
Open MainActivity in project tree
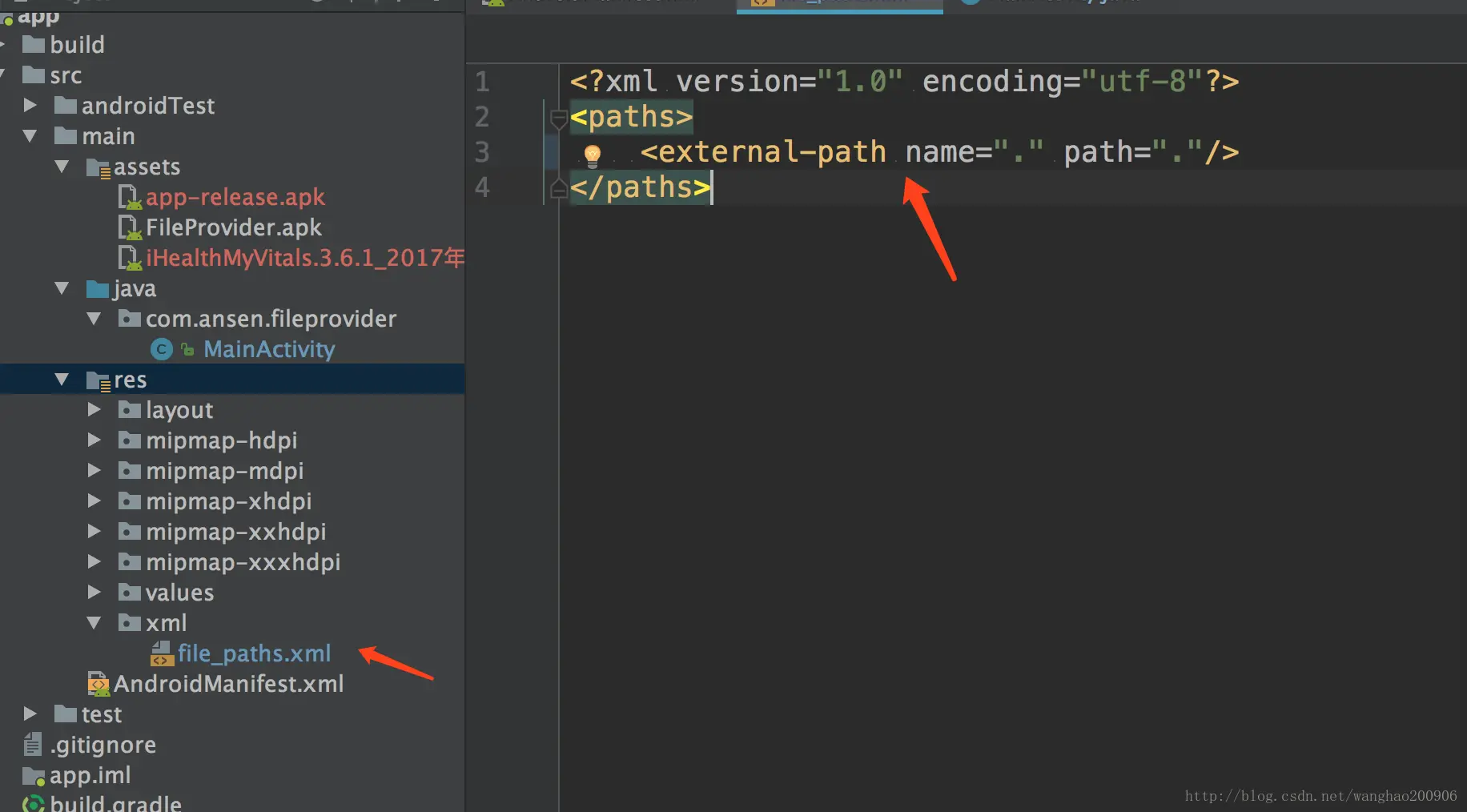click(x=269, y=349)
